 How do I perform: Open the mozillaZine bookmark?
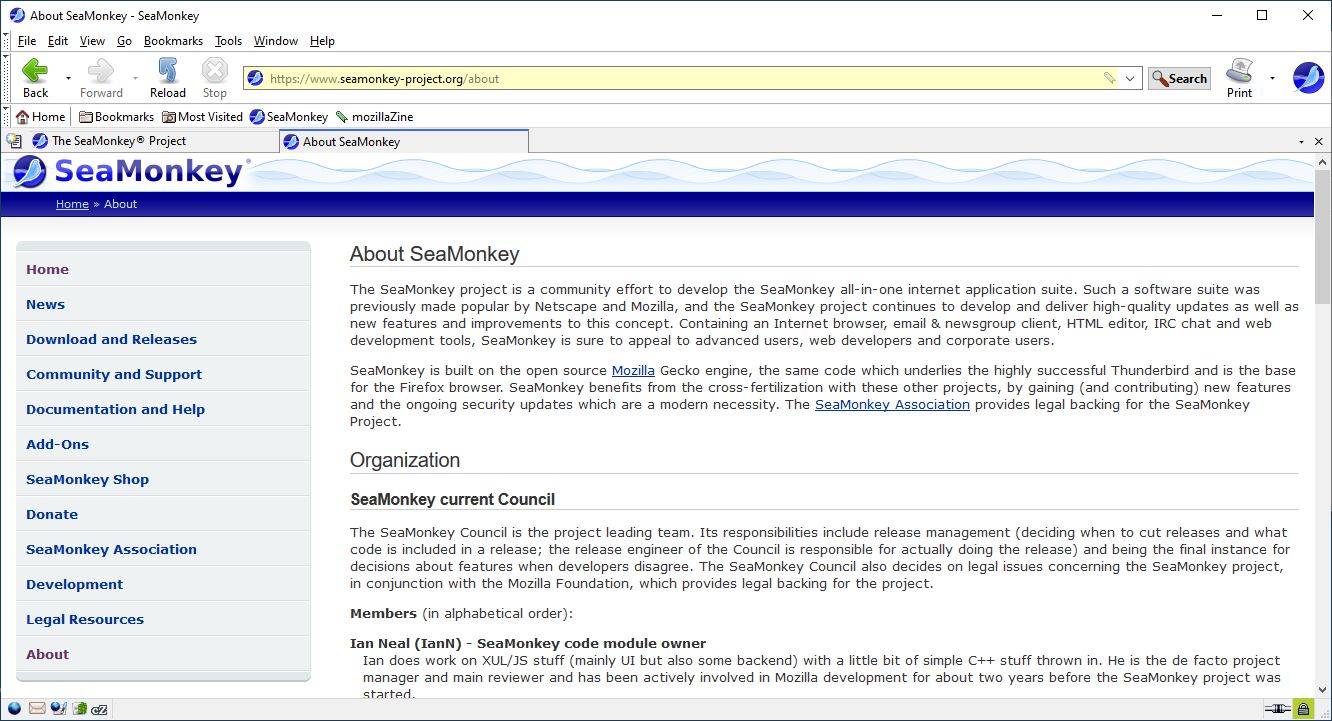click(375, 117)
